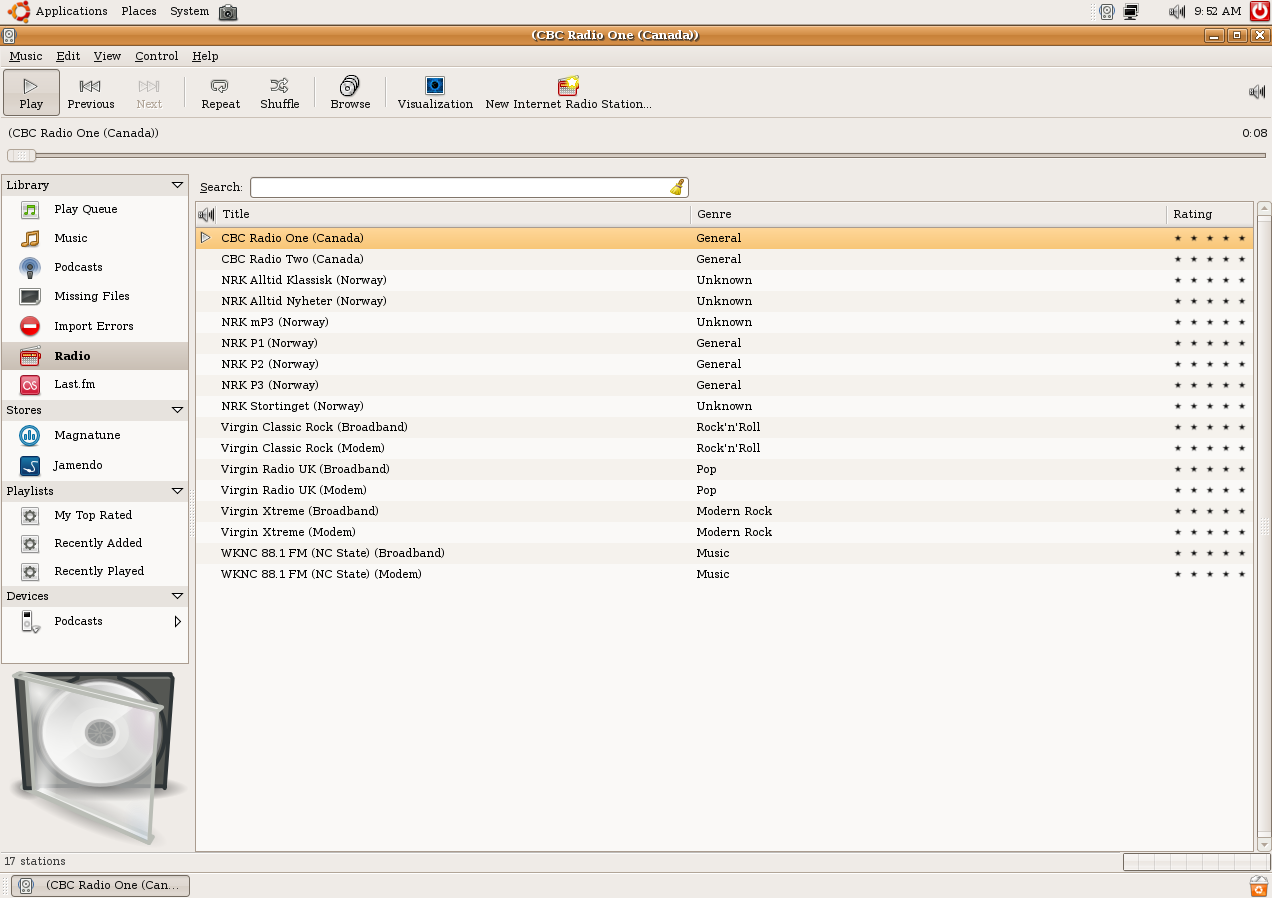Screen dimensions: 1272x898
Task: Select Virgin Radio UK (Modem) station
Action: coord(724,490)
